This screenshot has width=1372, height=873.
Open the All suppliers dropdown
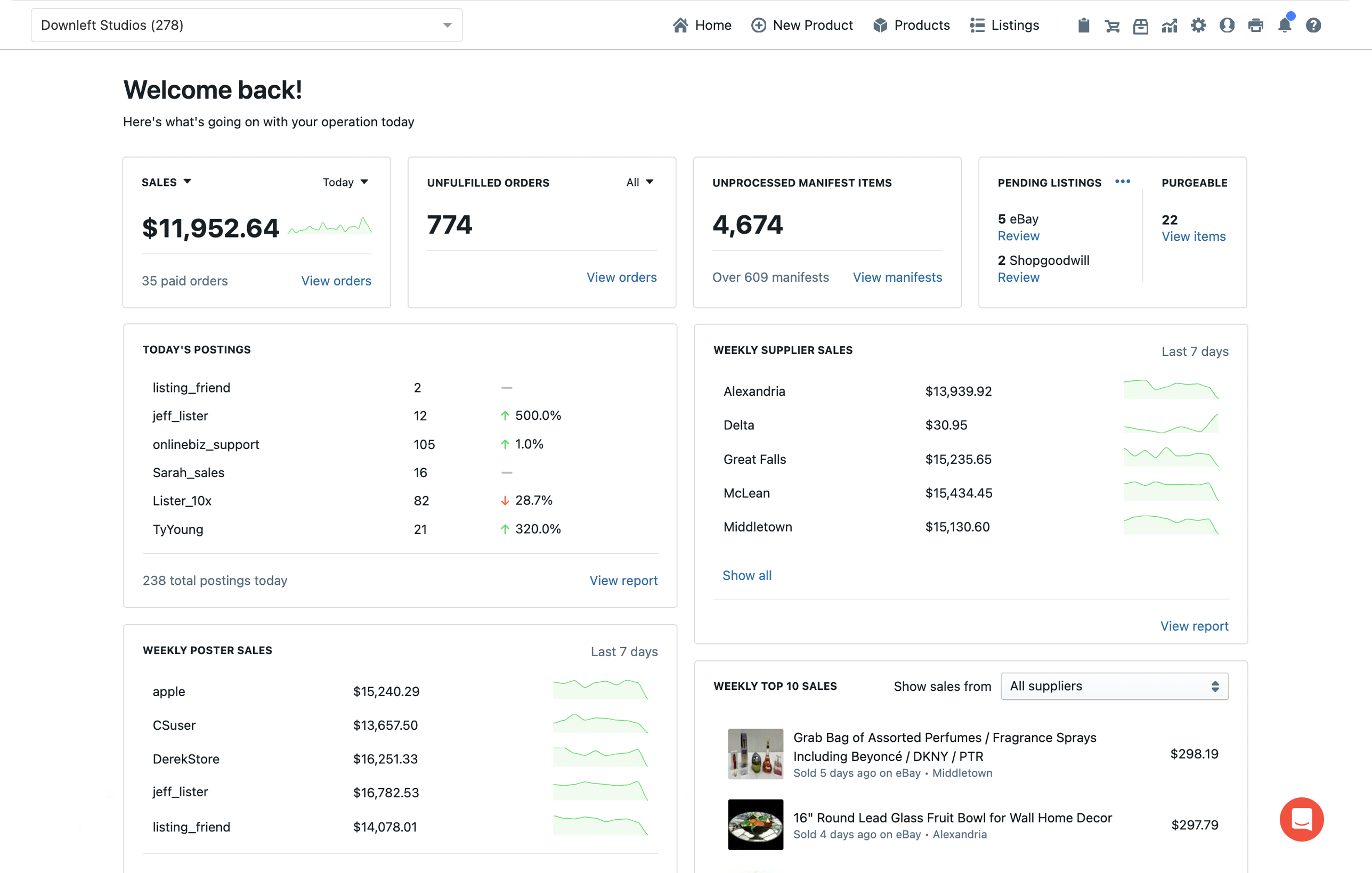pyautogui.click(x=1114, y=686)
